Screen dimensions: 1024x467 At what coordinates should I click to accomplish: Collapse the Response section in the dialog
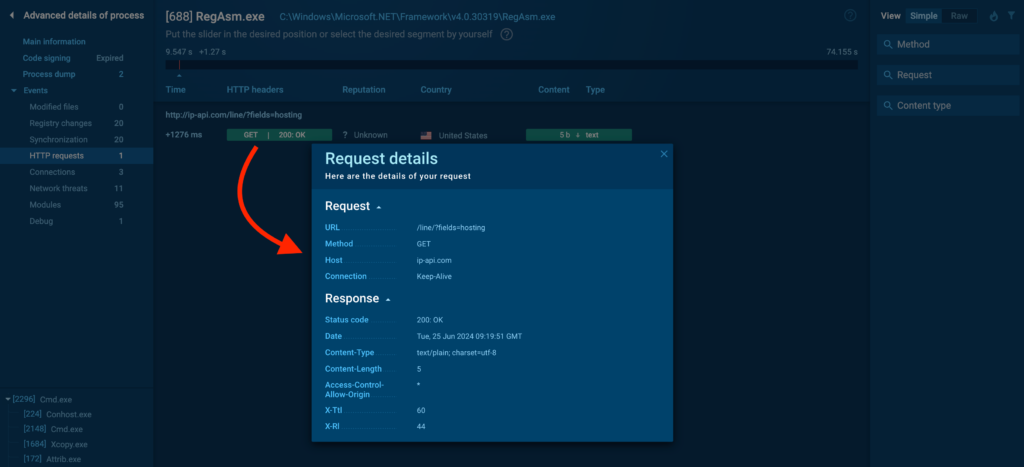click(388, 299)
